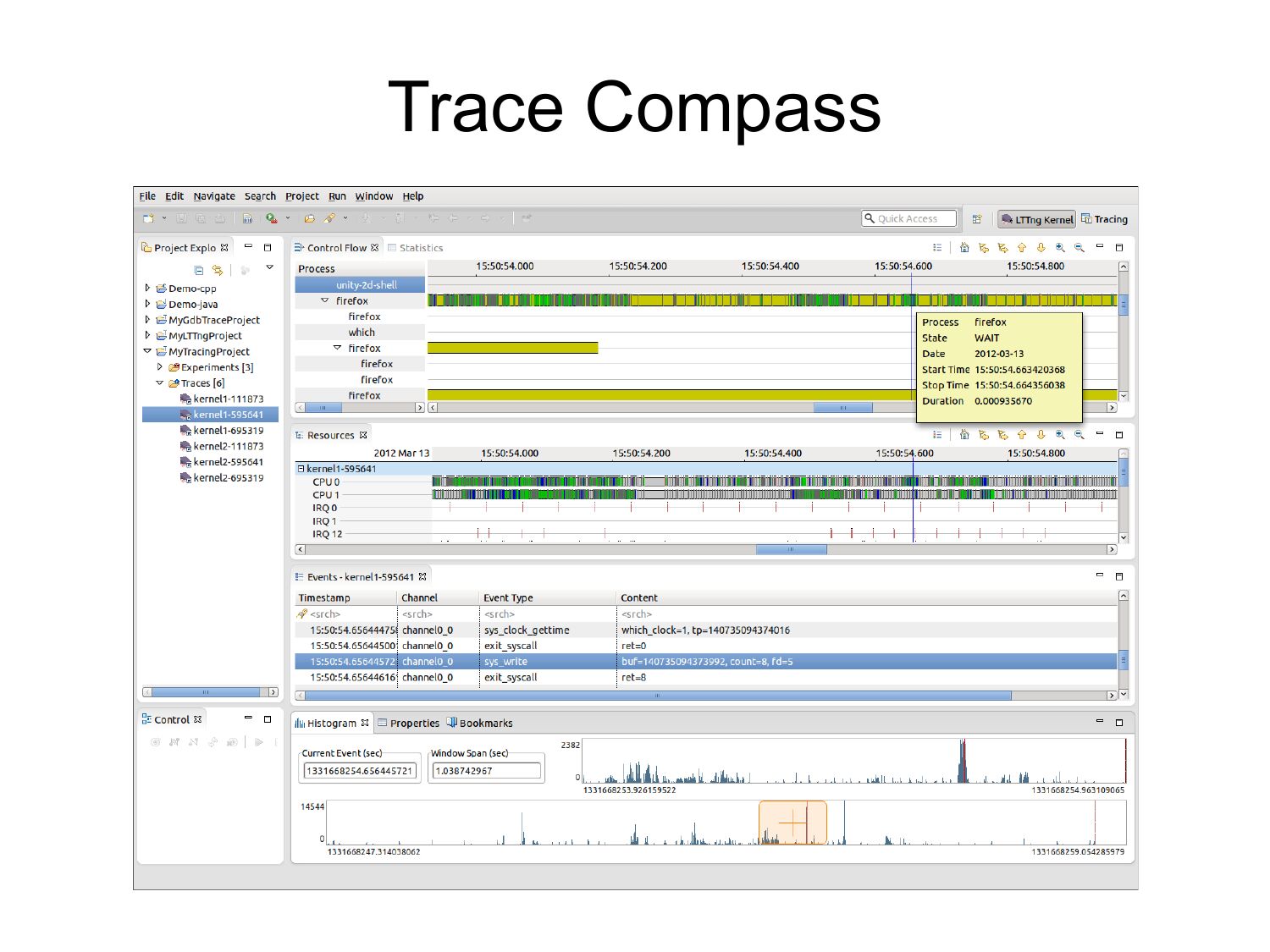Open Project Explorer view menu dropdown
Viewport: 1270px width, 952px height.
click(269, 268)
